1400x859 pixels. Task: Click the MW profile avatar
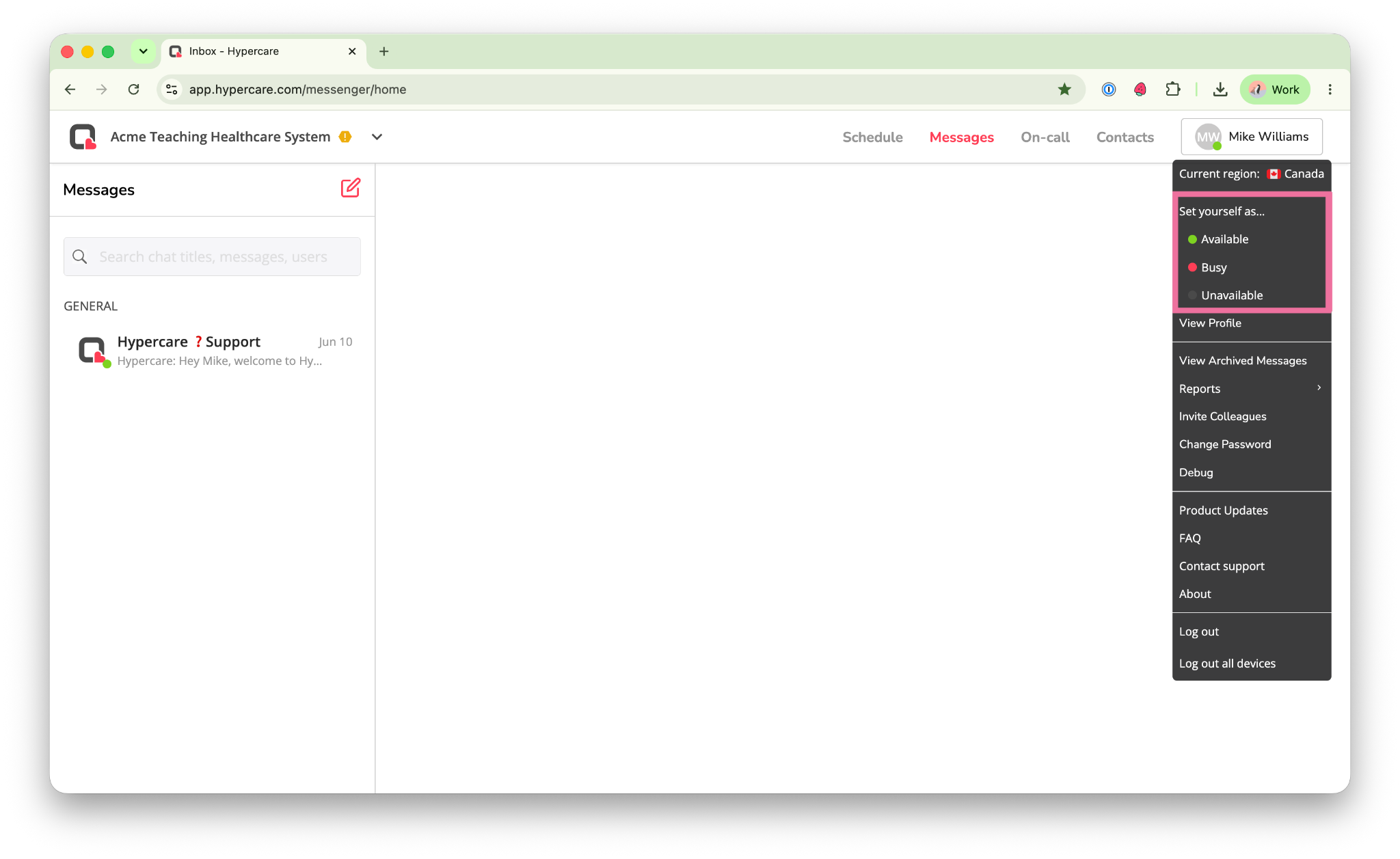pyautogui.click(x=1208, y=137)
